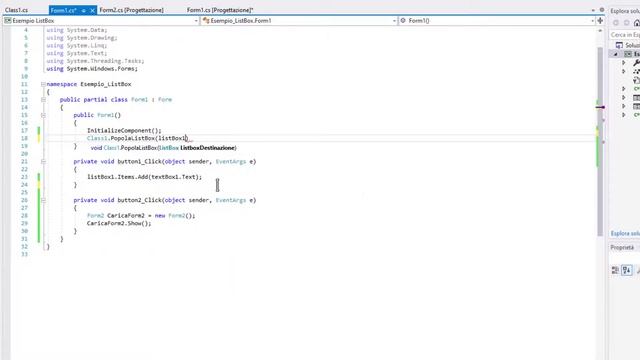Click the vertical editor scrollbar thumb

click(x=600, y=141)
